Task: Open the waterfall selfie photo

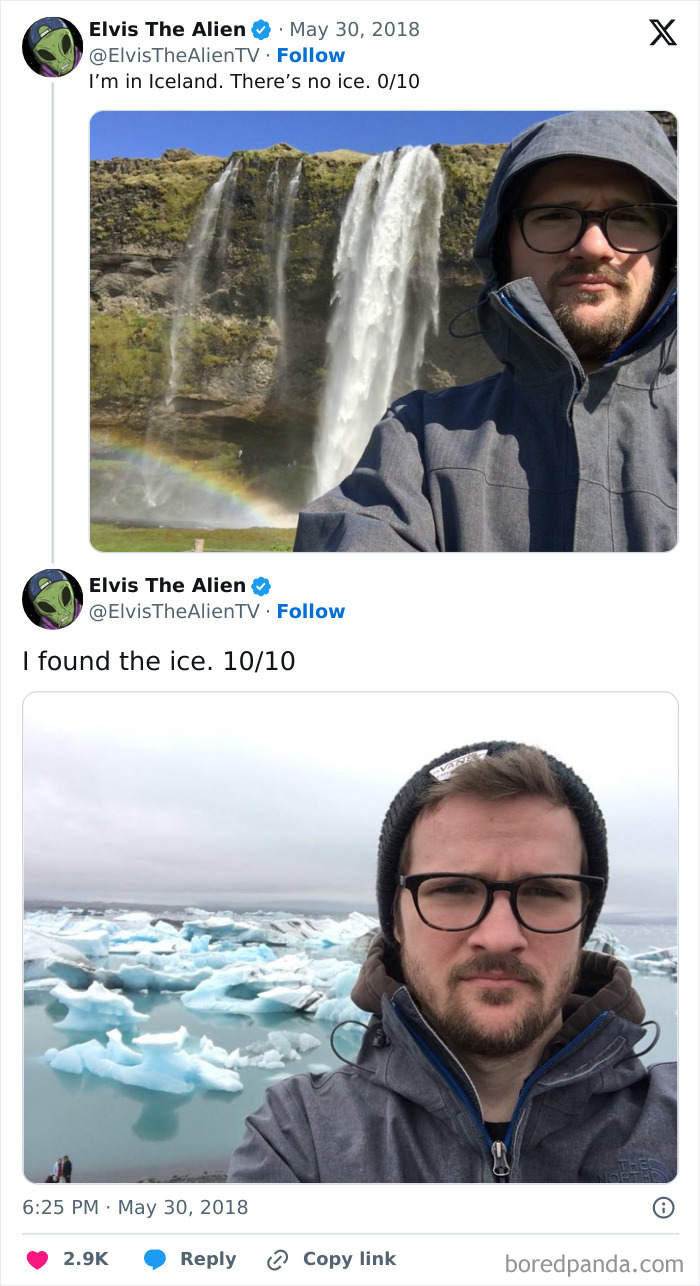Action: pos(384,331)
